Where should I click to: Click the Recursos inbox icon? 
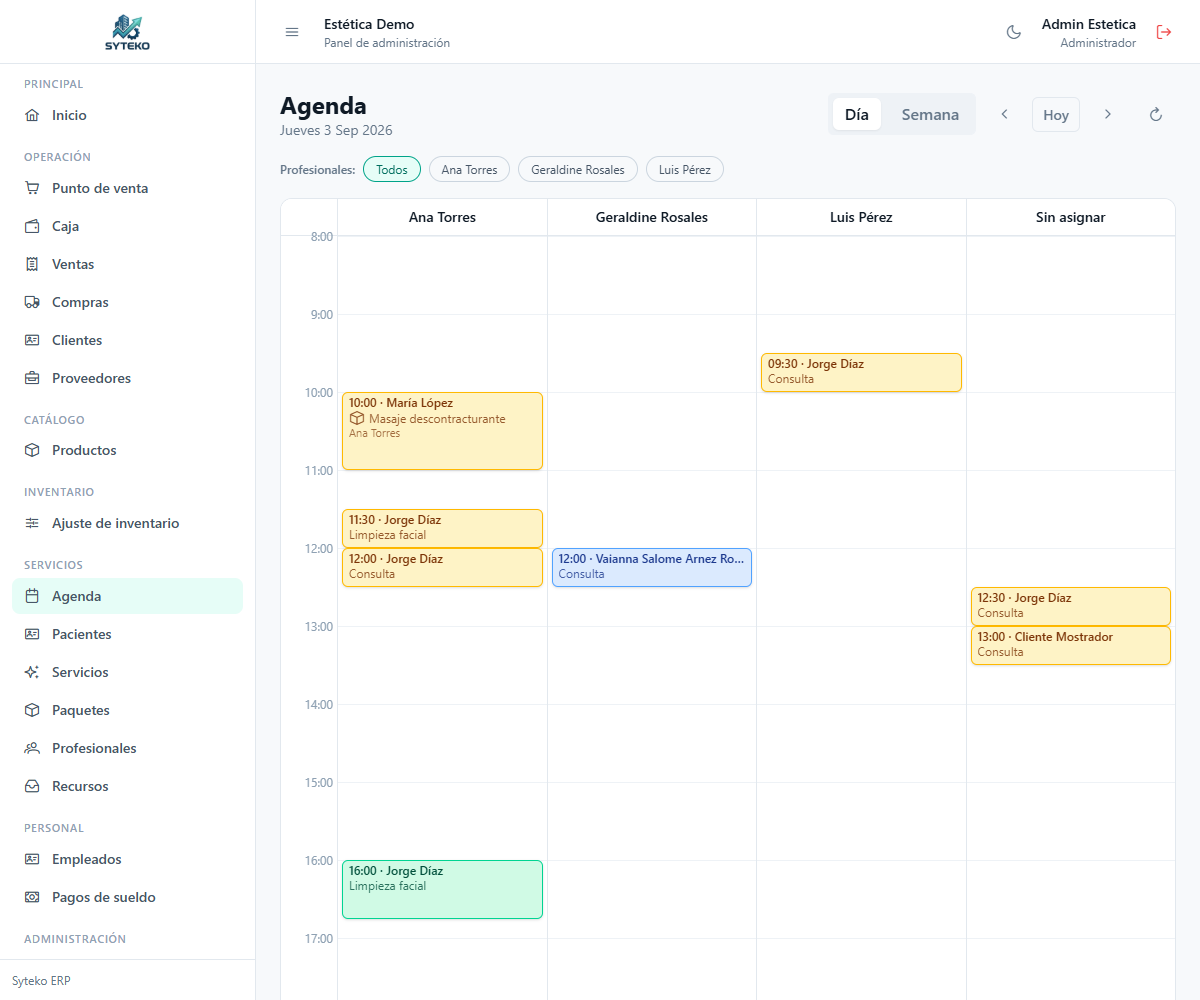pyautogui.click(x=32, y=786)
